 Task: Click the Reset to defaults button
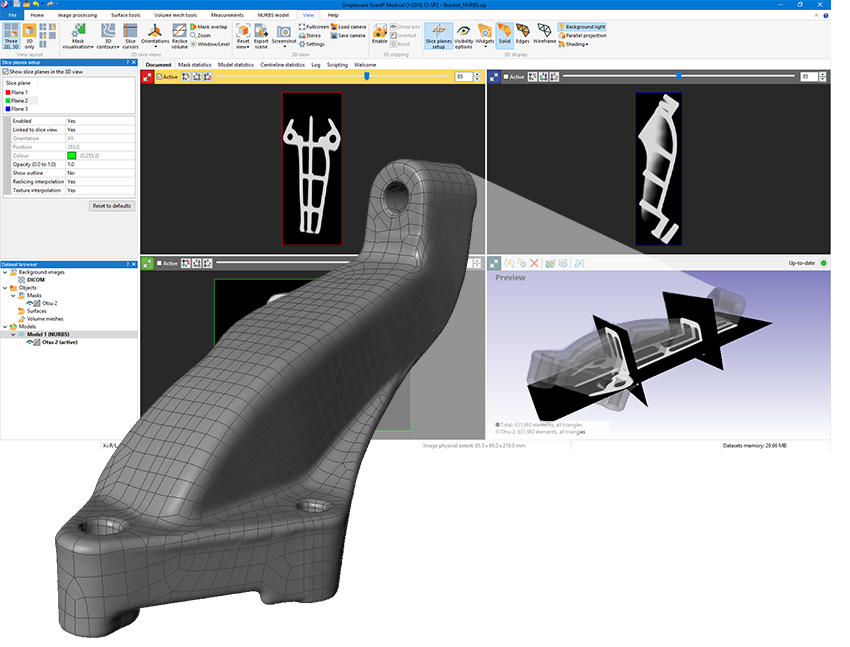coord(111,205)
